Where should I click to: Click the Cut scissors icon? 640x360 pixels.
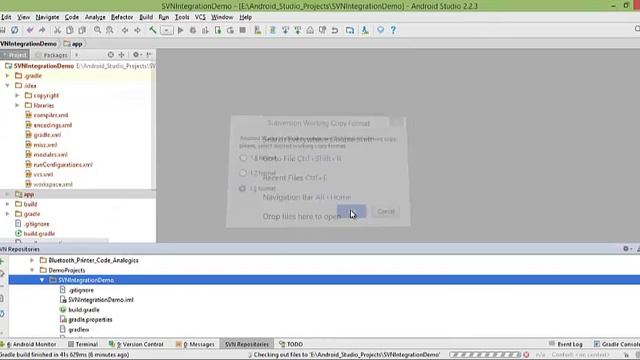point(58,30)
